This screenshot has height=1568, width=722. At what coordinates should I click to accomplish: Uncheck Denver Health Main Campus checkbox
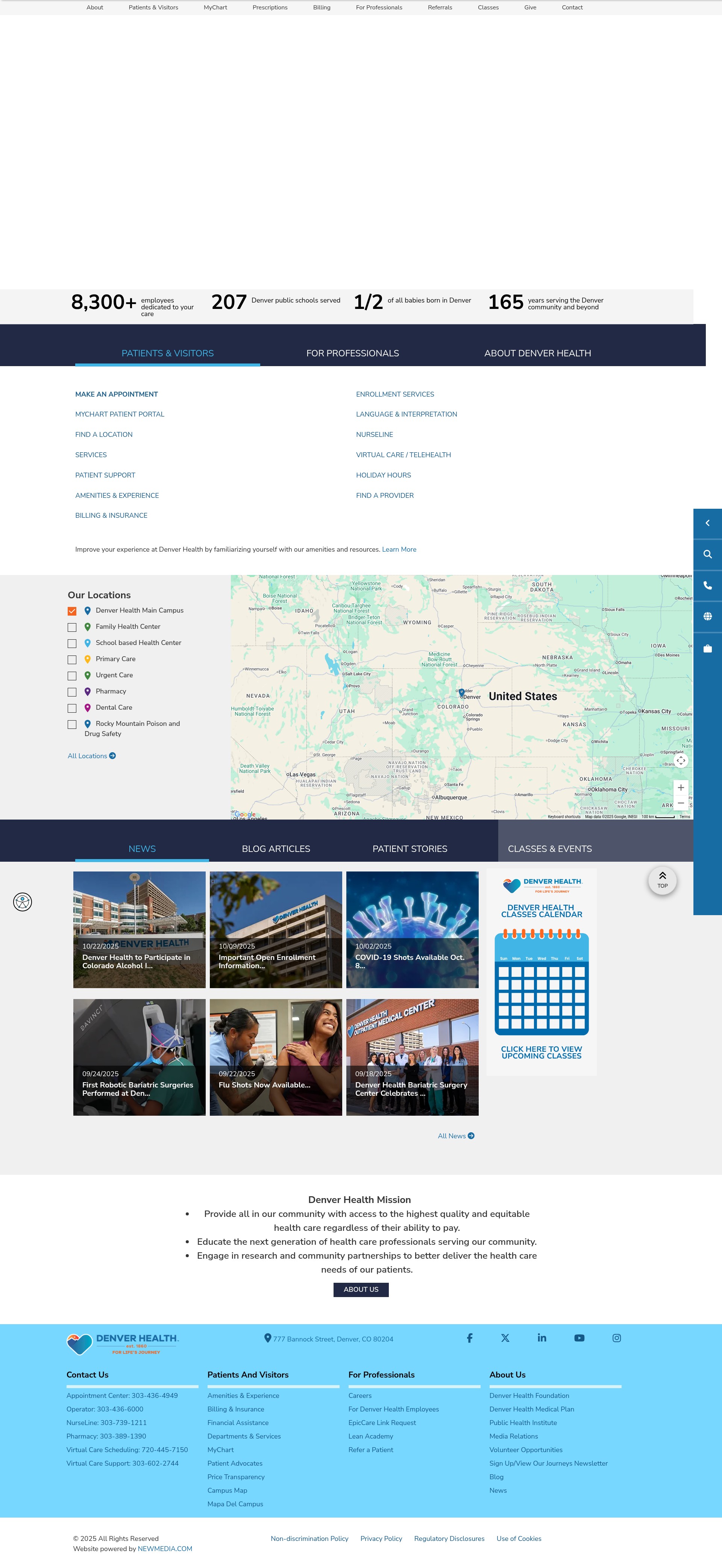click(72, 611)
